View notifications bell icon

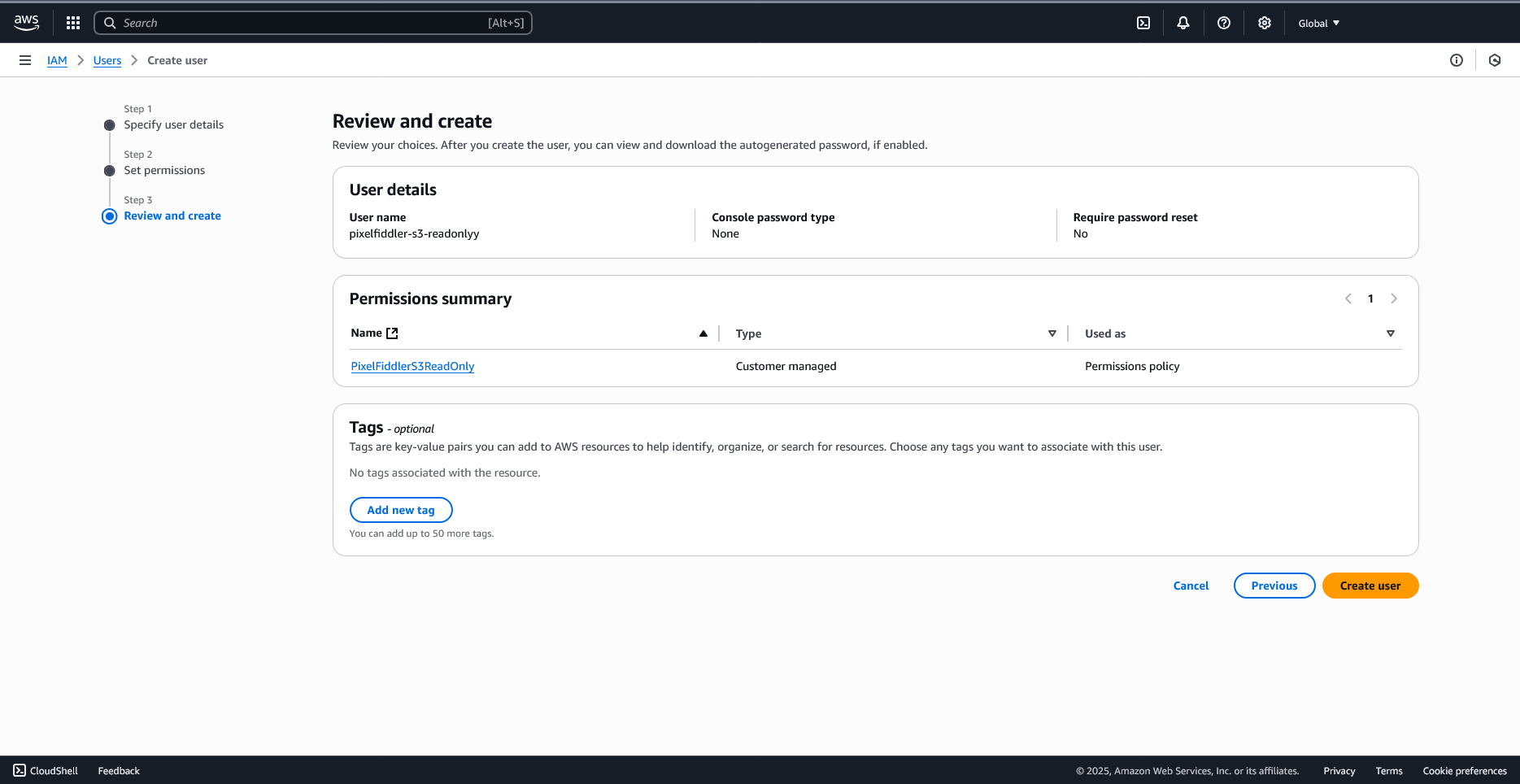tap(1182, 23)
